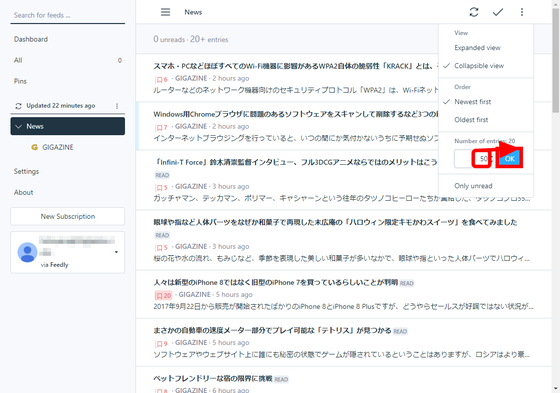Click bookmark count 5 on Infini-T Force article

coord(161,187)
